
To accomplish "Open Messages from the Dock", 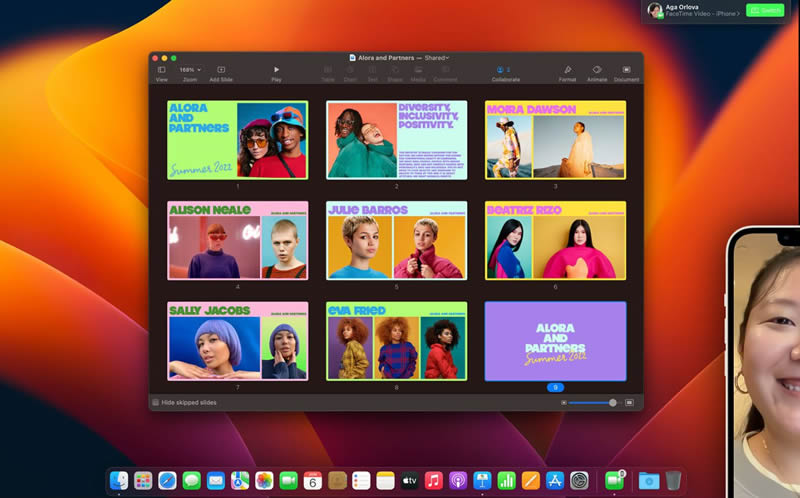I will click(191, 481).
